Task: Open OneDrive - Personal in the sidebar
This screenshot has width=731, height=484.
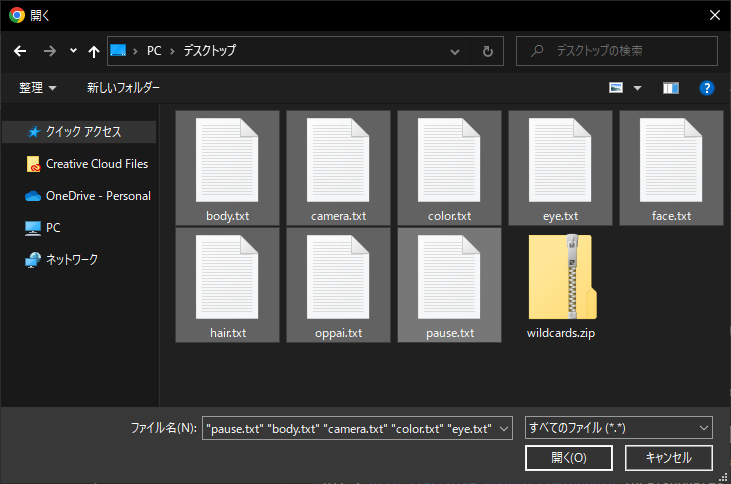Action: [97, 196]
